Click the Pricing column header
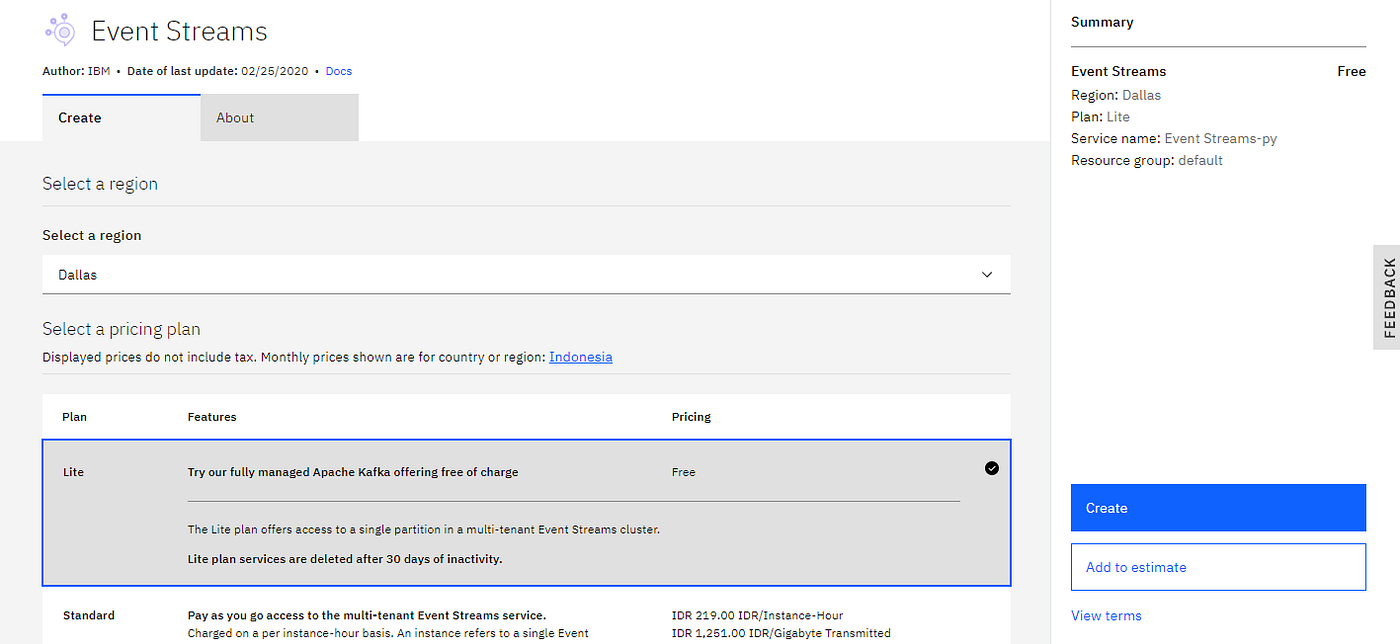1400x644 pixels. 691,416
